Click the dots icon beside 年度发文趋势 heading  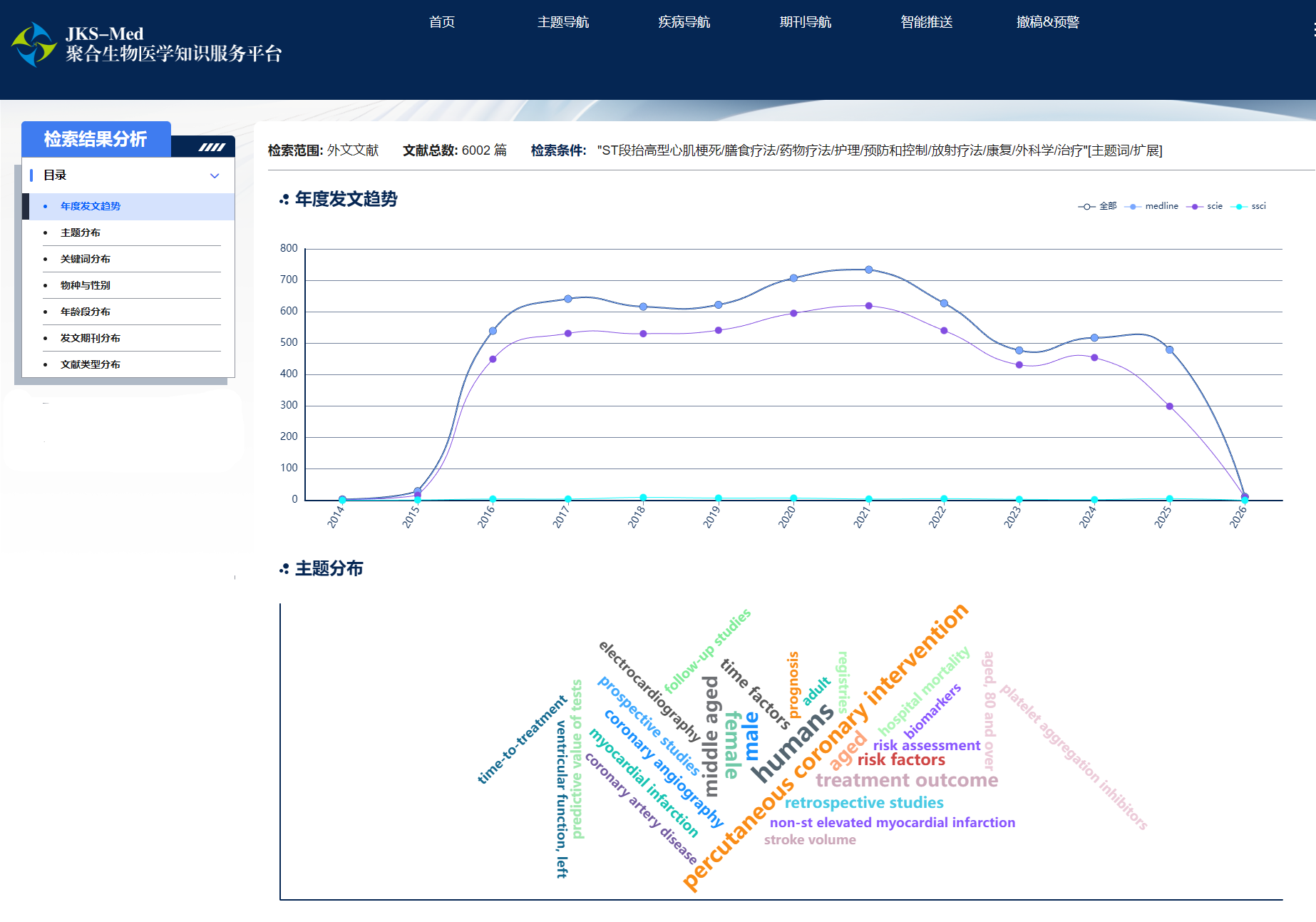click(284, 200)
